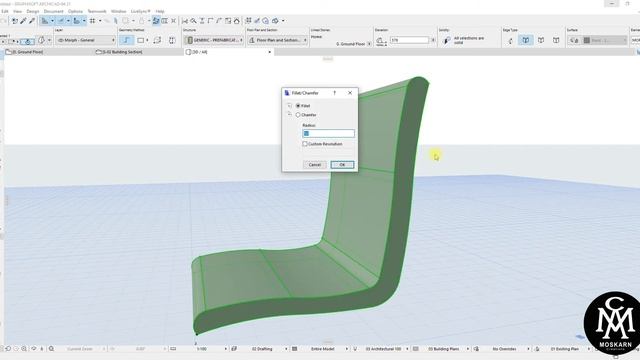The height and width of the screenshot is (360, 640).
Task: Select the hidden edge type icon
Action: (510, 40)
